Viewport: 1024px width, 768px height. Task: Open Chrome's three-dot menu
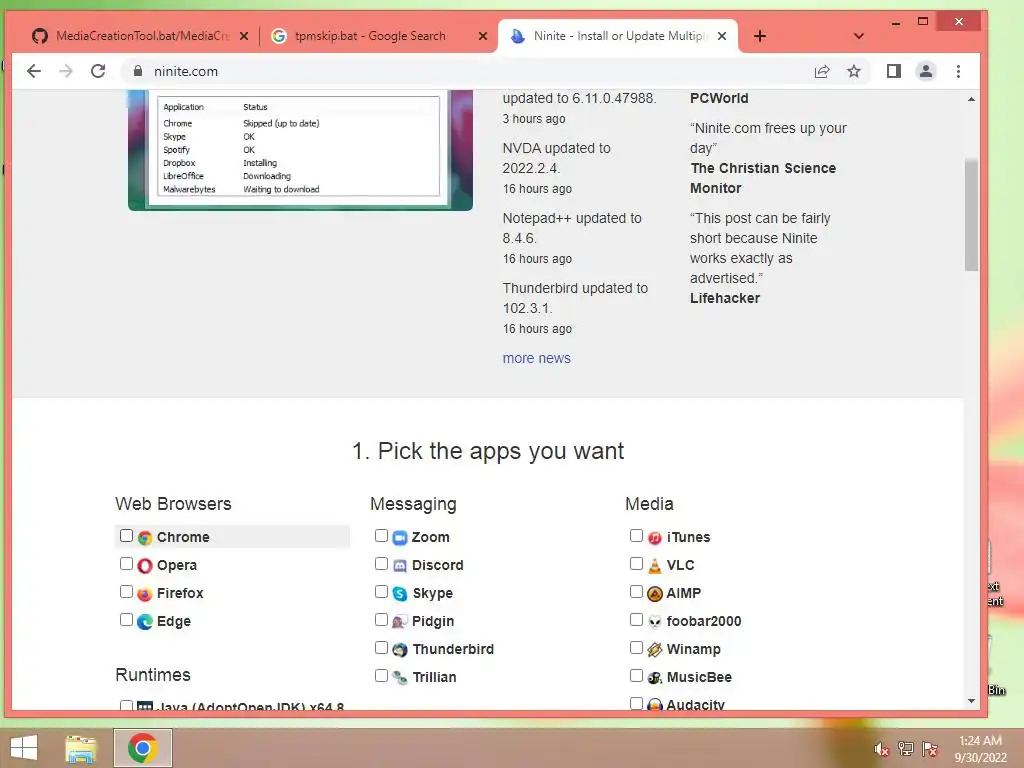coord(958,71)
